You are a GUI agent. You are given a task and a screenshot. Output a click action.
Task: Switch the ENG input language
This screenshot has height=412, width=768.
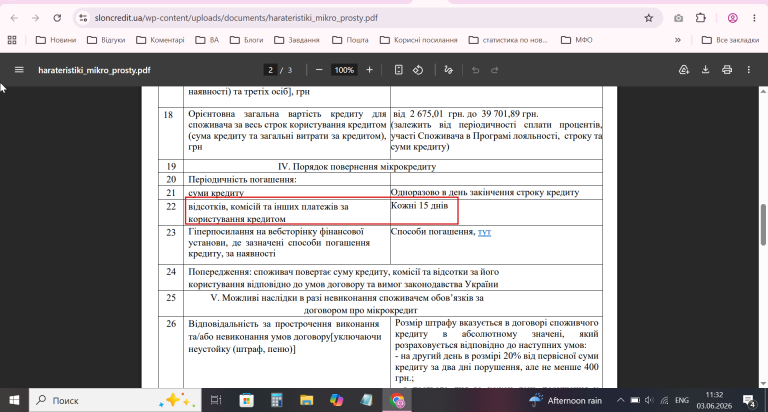[x=681, y=400]
